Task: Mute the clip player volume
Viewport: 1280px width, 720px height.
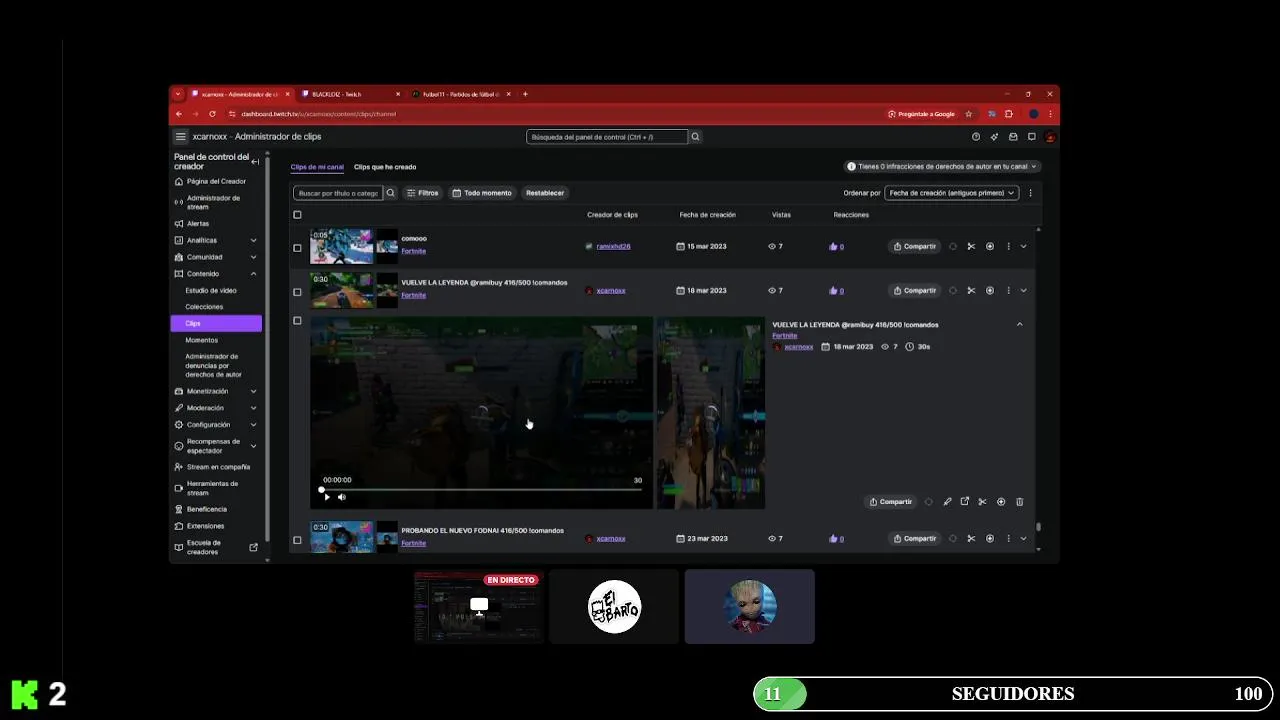Action: [342, 497]
